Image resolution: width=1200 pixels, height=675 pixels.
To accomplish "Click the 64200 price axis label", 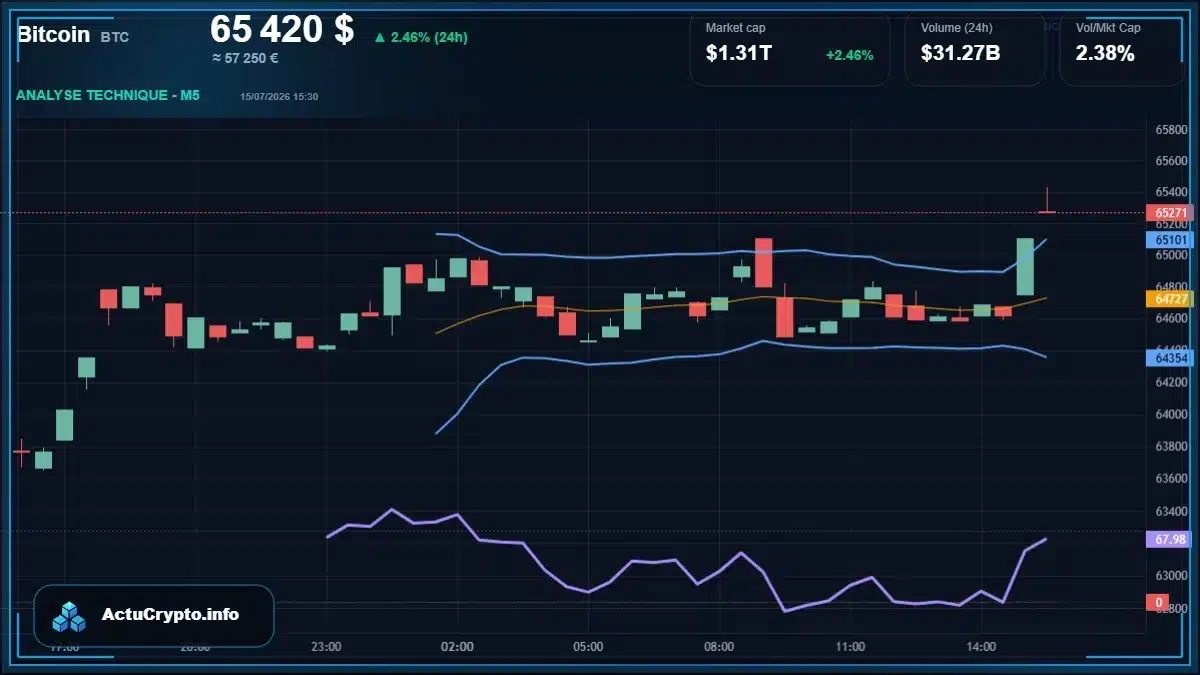I will pos(1171,382).
